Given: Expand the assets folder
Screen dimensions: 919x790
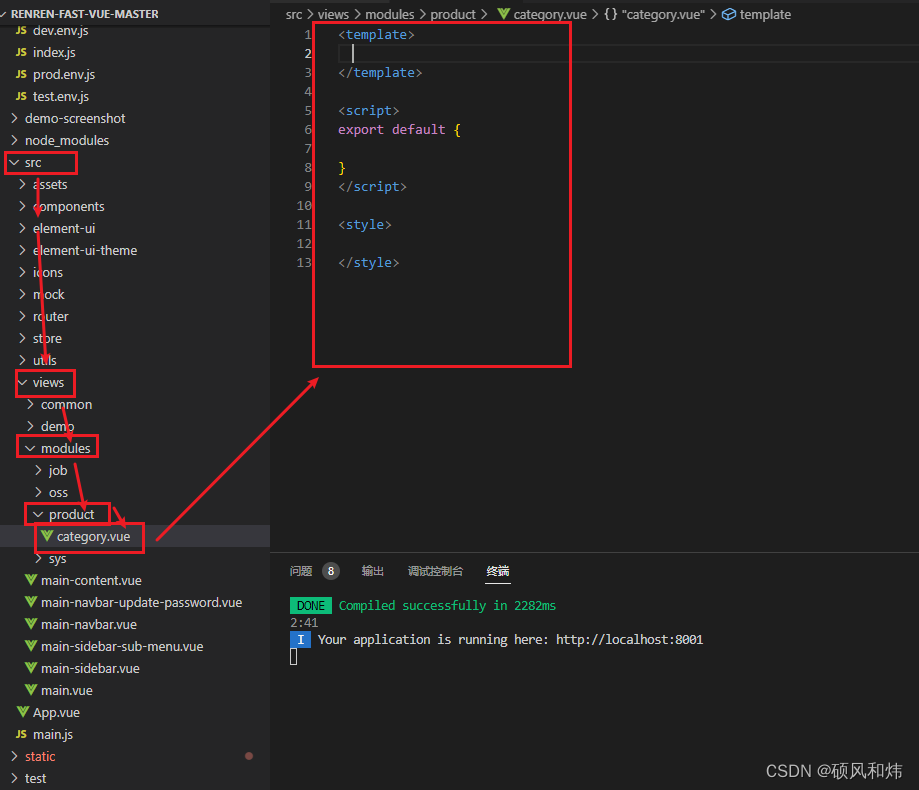Looking at the screenshot, I should [23, 185].
